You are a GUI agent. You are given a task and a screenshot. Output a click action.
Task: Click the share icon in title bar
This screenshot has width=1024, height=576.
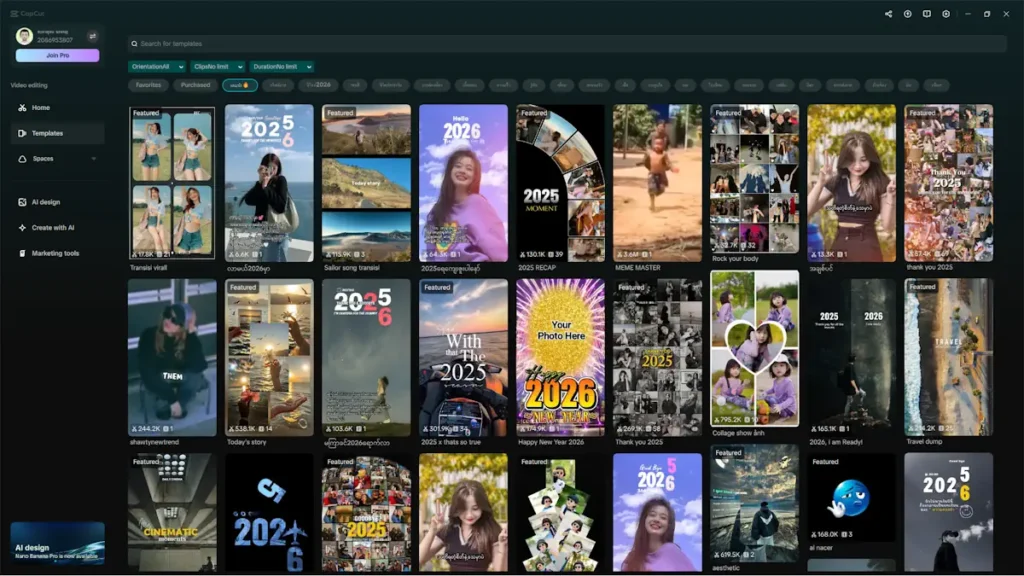pos(888,14)
